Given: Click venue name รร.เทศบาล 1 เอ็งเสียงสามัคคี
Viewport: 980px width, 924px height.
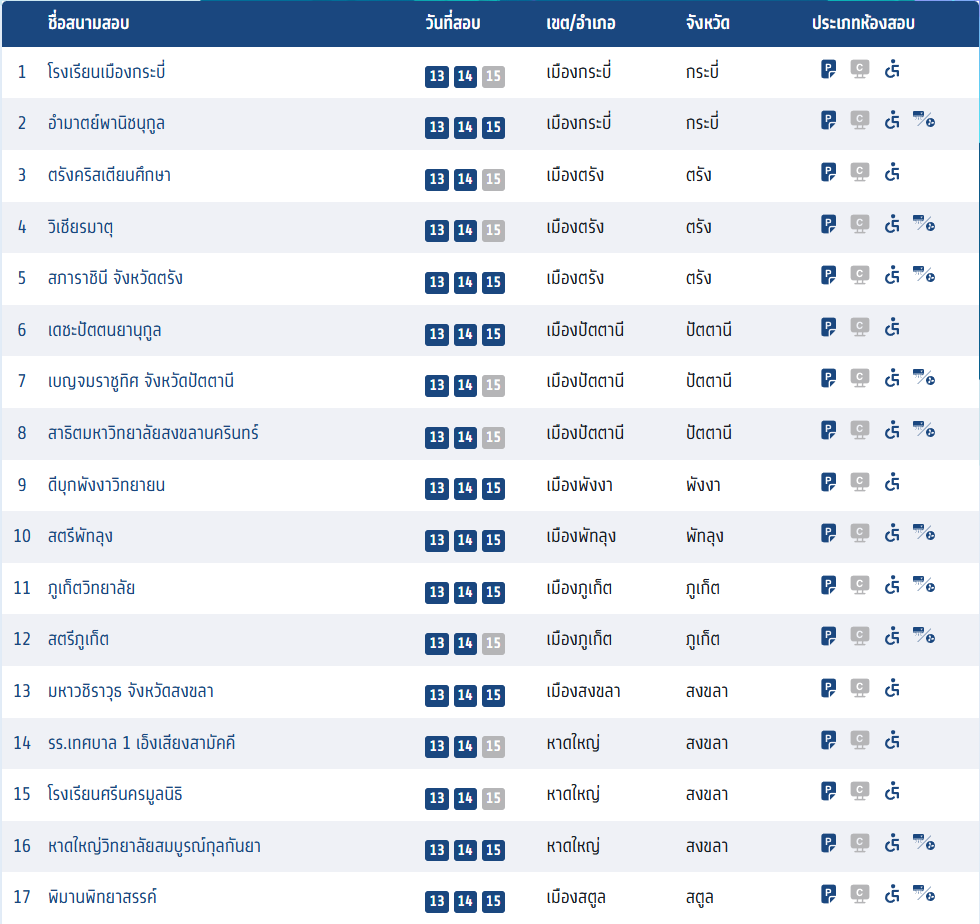Looking at the screenshot, I should click(x=141, y=743).
